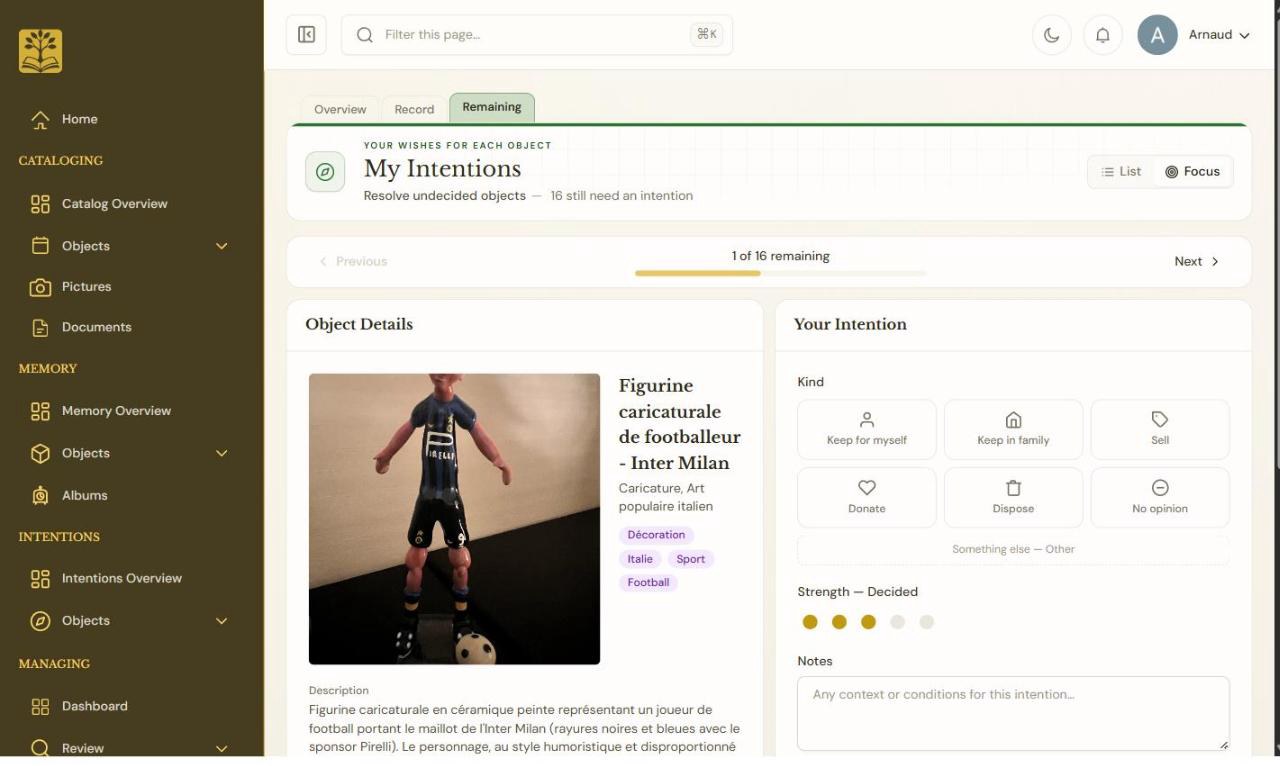Screen dimensions: 1280x766
Task: Click the 'Italie' tag
Action: (640, 559)
